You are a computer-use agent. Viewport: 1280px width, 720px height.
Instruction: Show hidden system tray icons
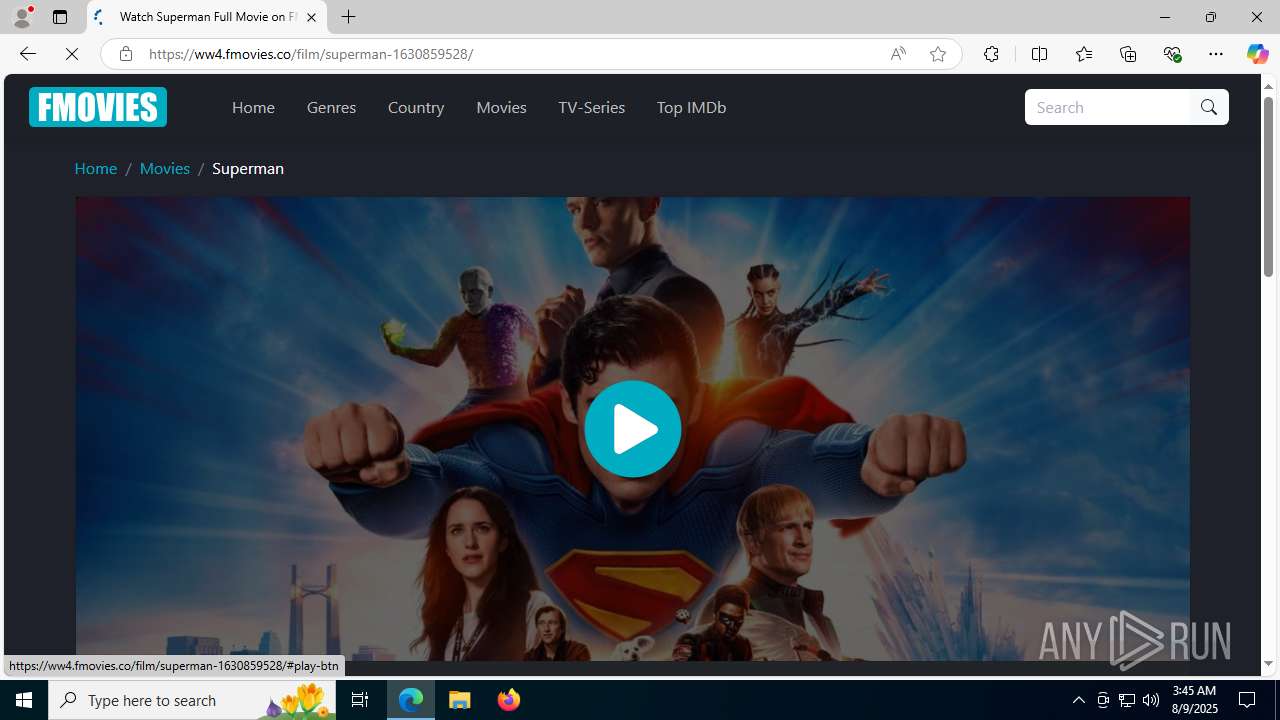(x=1078, y=700)
